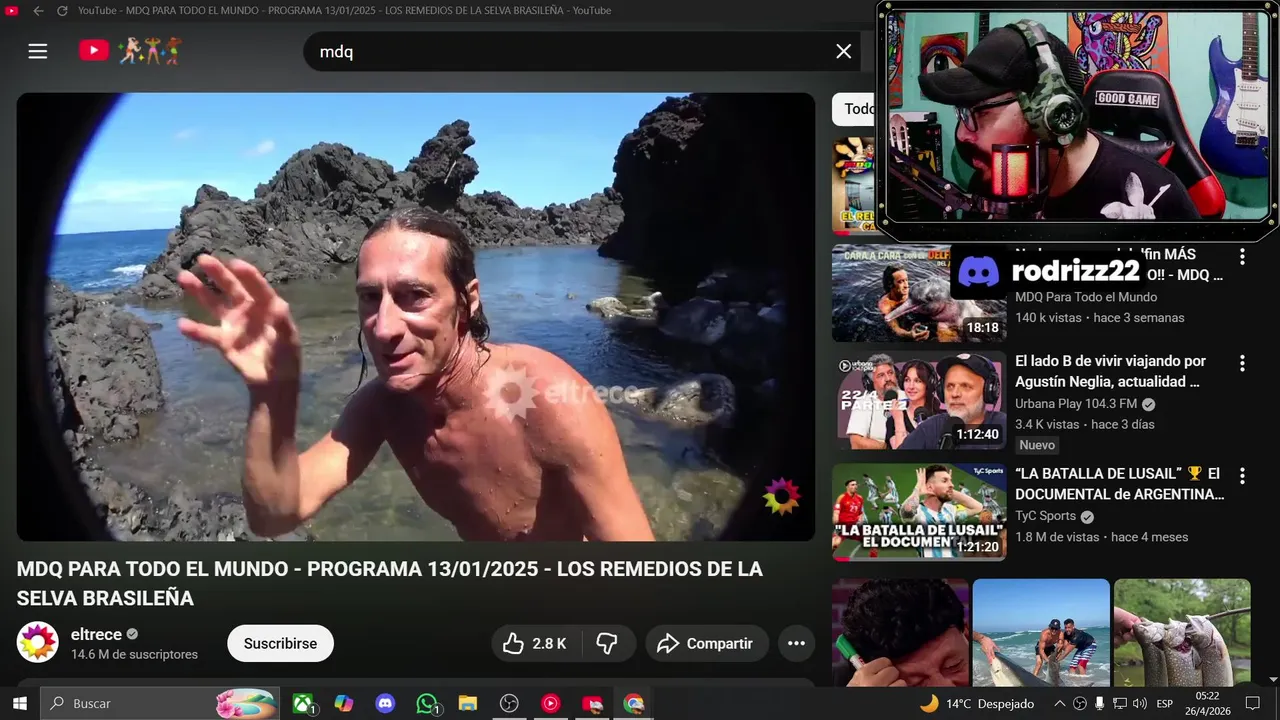Open the clock showing 05:22
The height and width of the screenshot is (720, 1280).
1207,704
